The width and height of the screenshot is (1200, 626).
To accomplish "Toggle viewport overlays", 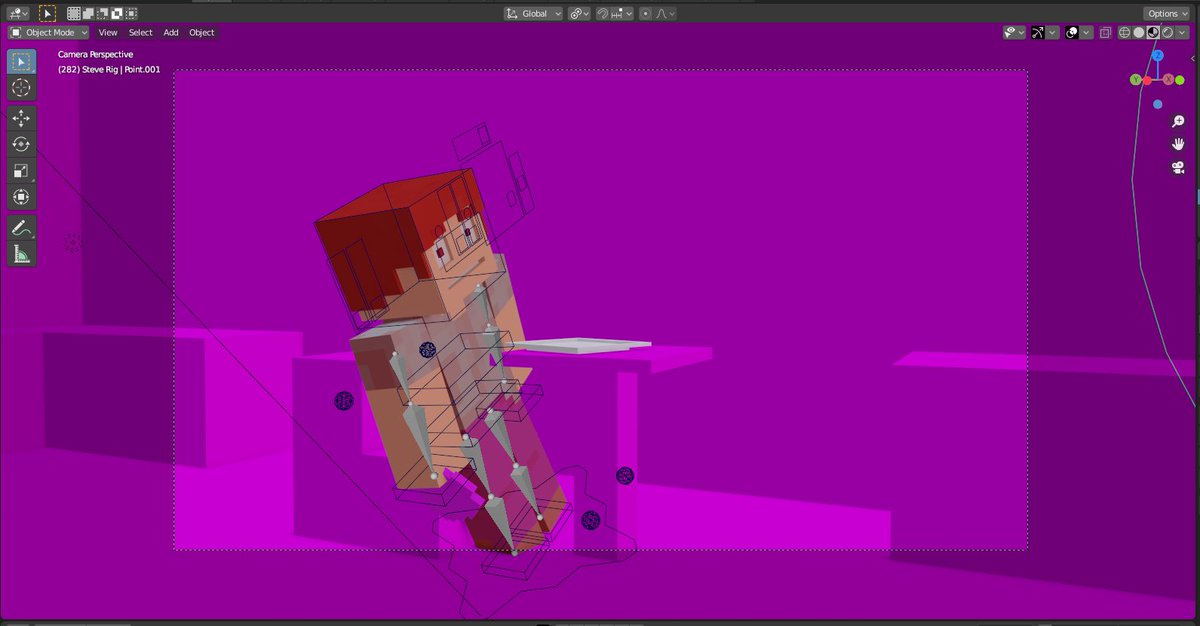I will (x=1072, y=32).
